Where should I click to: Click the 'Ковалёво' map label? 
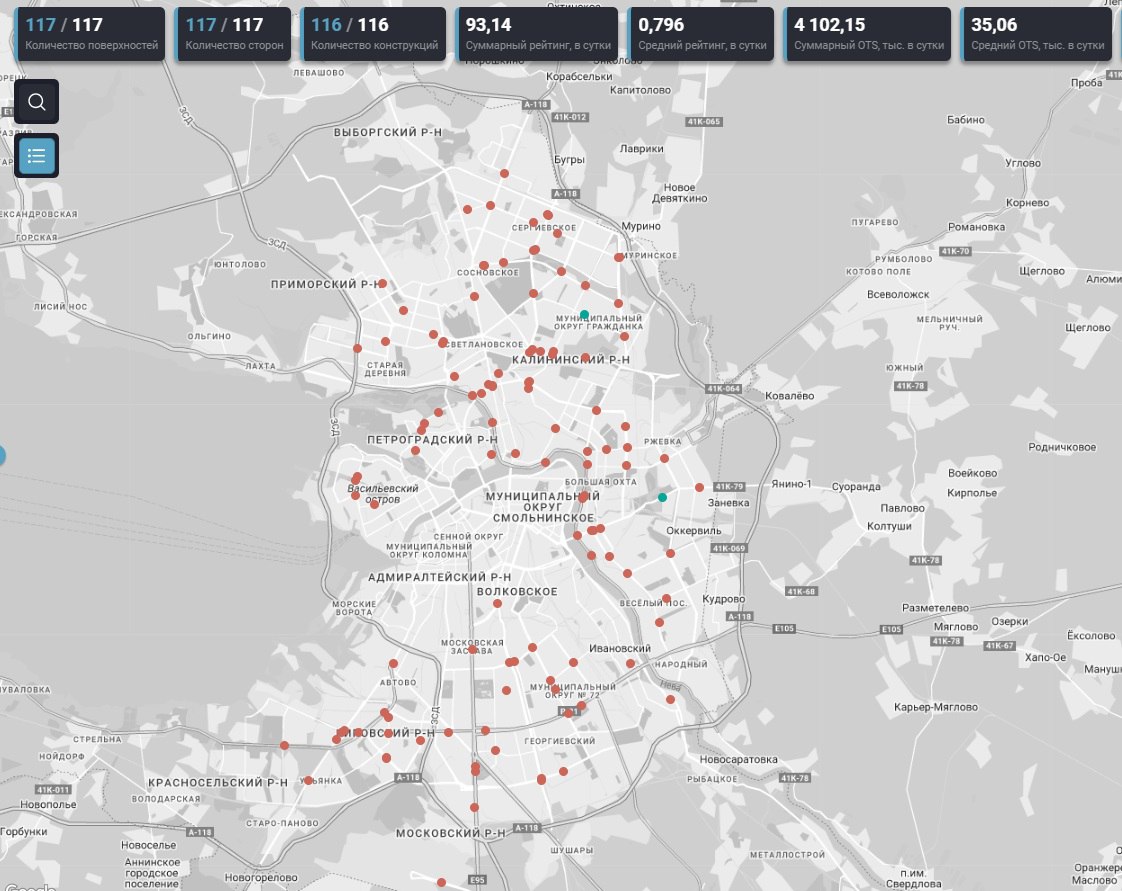click(x=789, y=396)
